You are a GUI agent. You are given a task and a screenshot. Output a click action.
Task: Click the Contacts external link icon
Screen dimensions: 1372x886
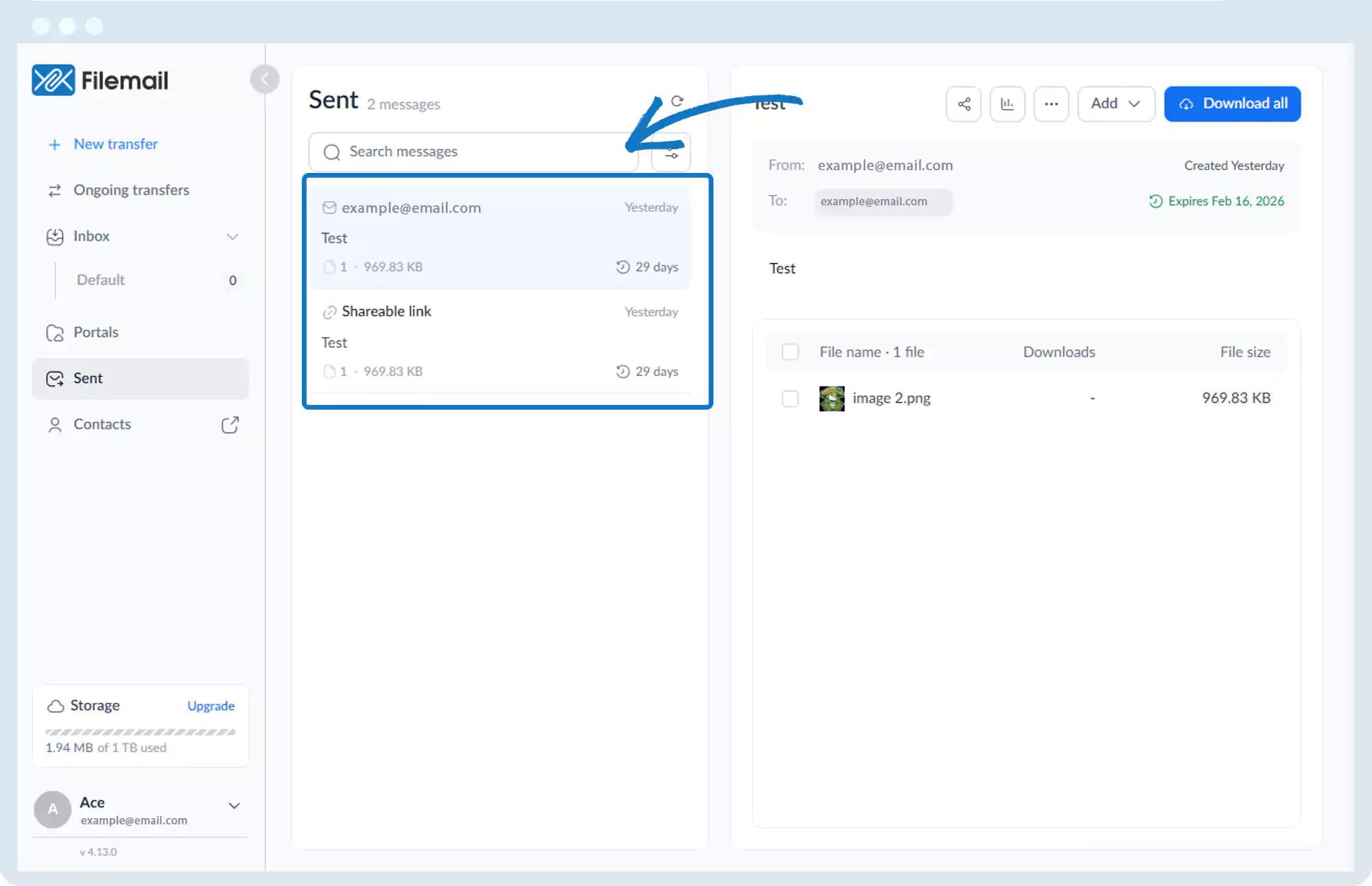(230, 425)
